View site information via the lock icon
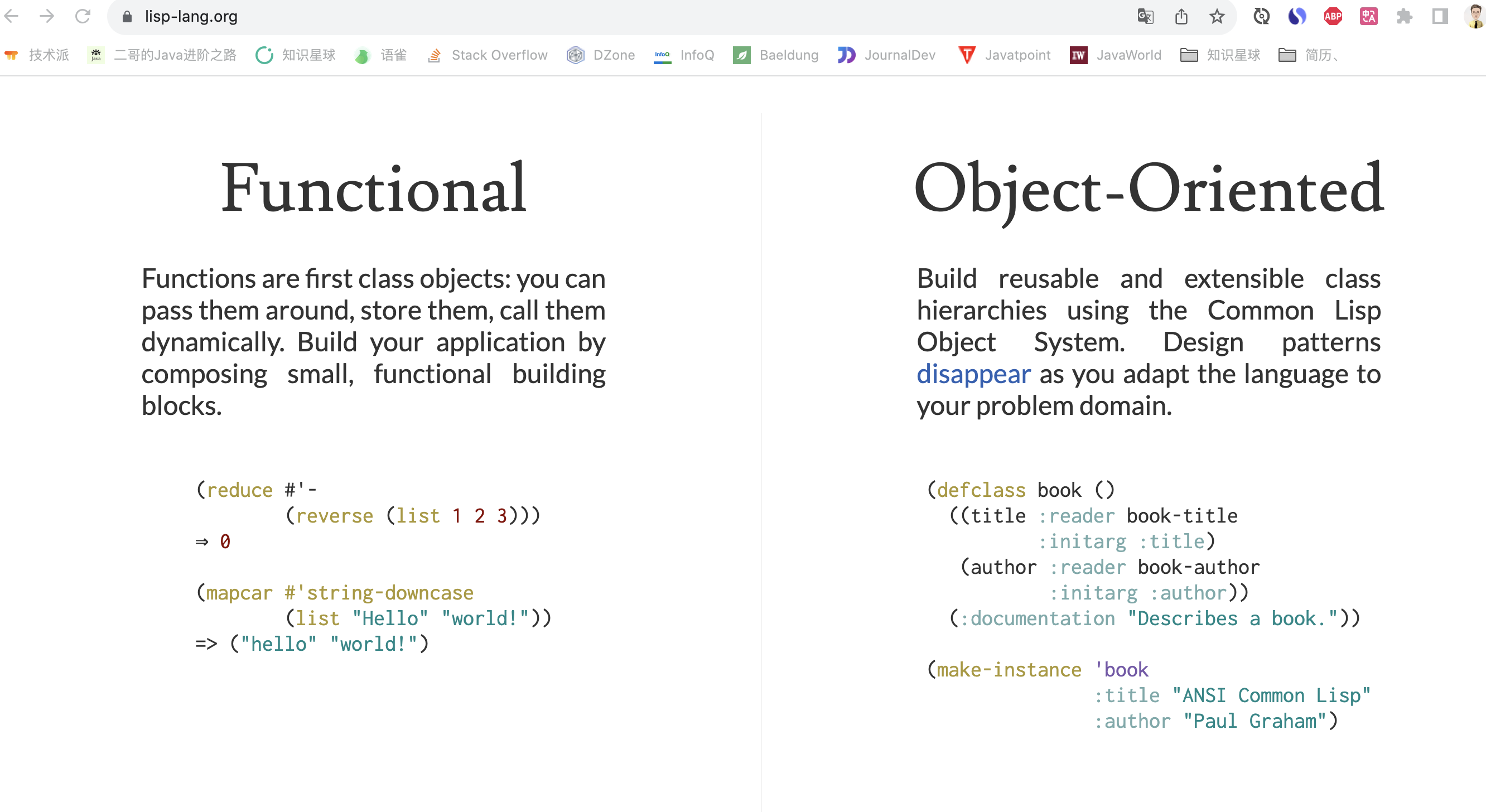Image resolution: width=1486 pixels, height=812 pixels. [128, 16]
